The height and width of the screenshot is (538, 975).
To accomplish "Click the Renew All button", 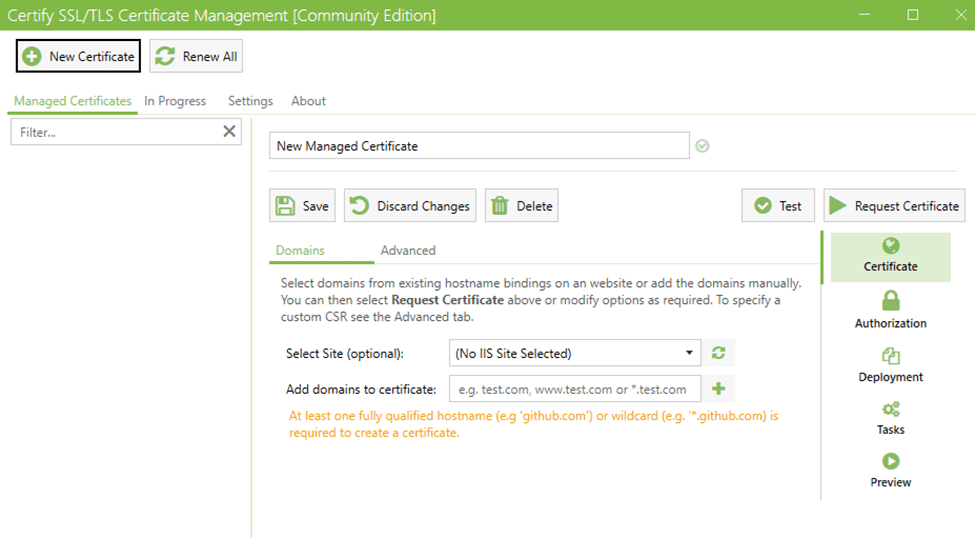I will 196,56.
